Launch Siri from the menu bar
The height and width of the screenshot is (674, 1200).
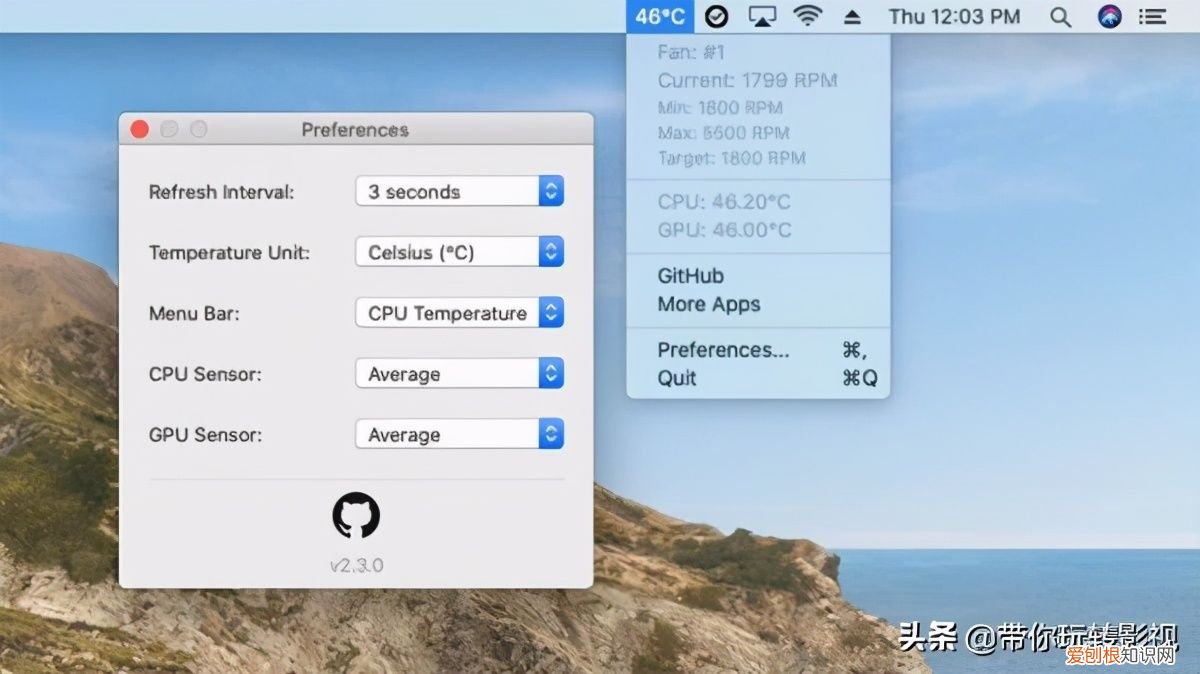(x=1109, y=16)
